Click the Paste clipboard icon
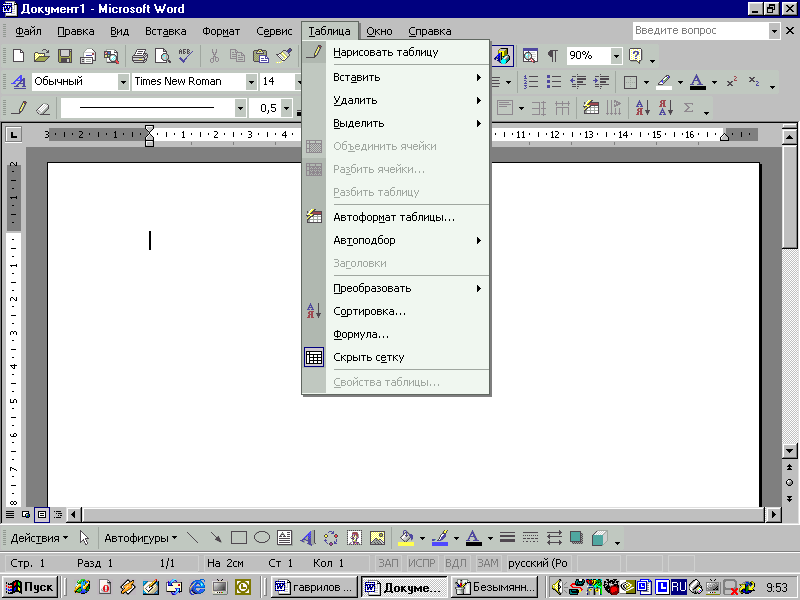 click(x=261, y=56)
